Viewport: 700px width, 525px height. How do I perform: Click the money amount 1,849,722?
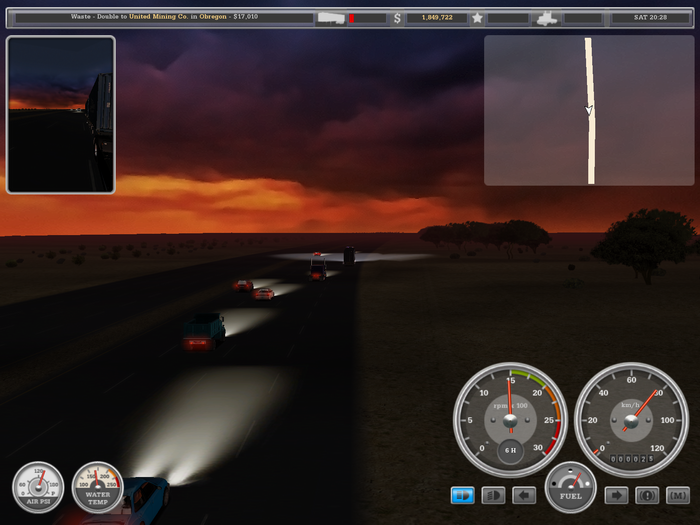(x=437, y=17)
